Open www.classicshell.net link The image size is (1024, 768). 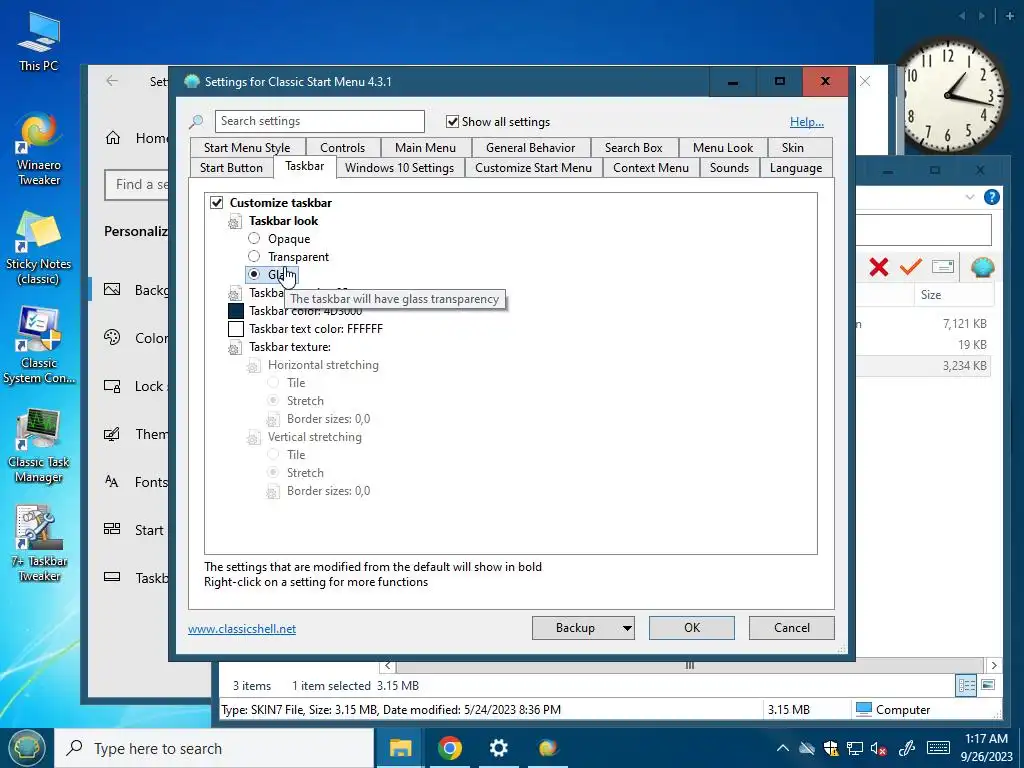point(242,629)
